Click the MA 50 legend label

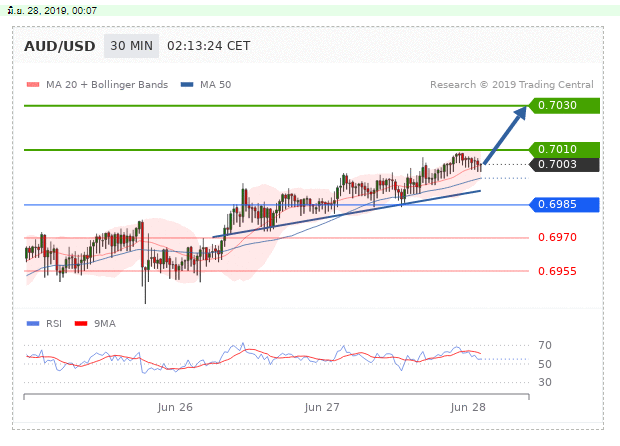215,85
